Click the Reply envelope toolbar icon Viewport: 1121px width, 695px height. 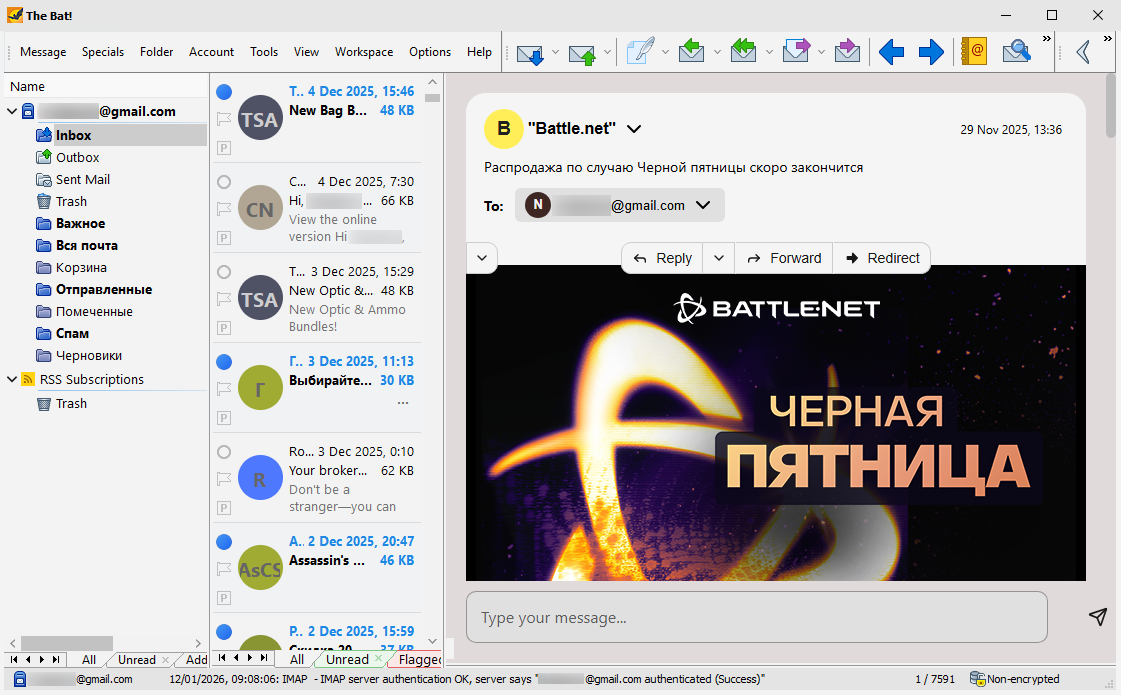(691, 51)
